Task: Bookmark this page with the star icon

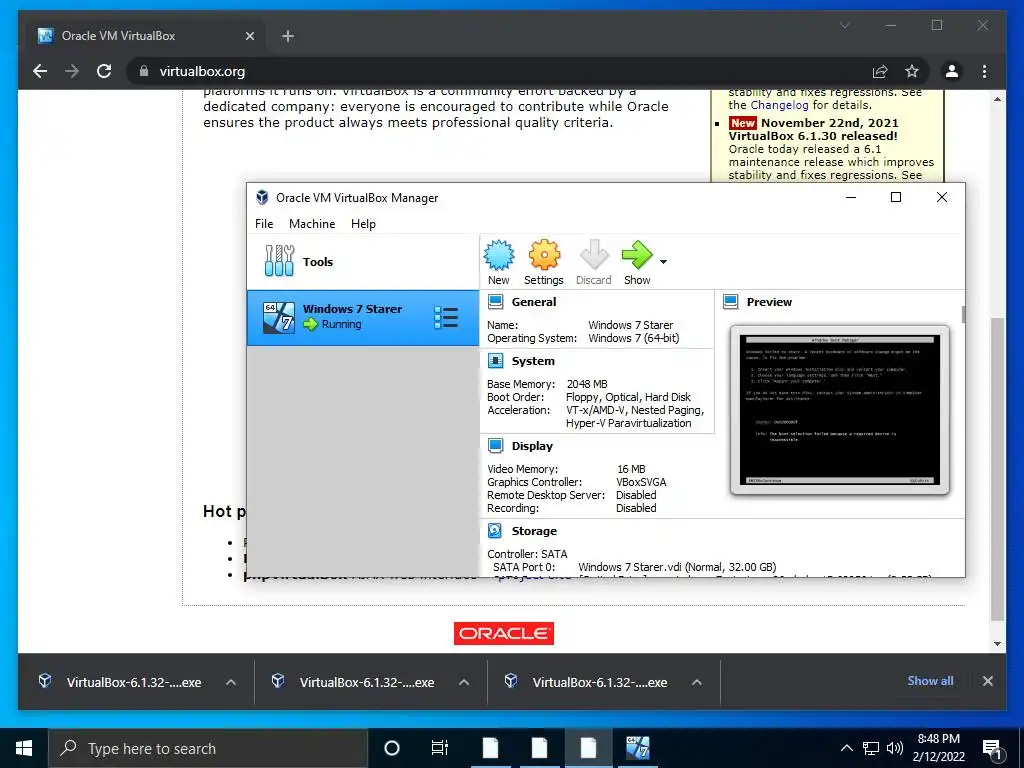Action: point(912,71)
